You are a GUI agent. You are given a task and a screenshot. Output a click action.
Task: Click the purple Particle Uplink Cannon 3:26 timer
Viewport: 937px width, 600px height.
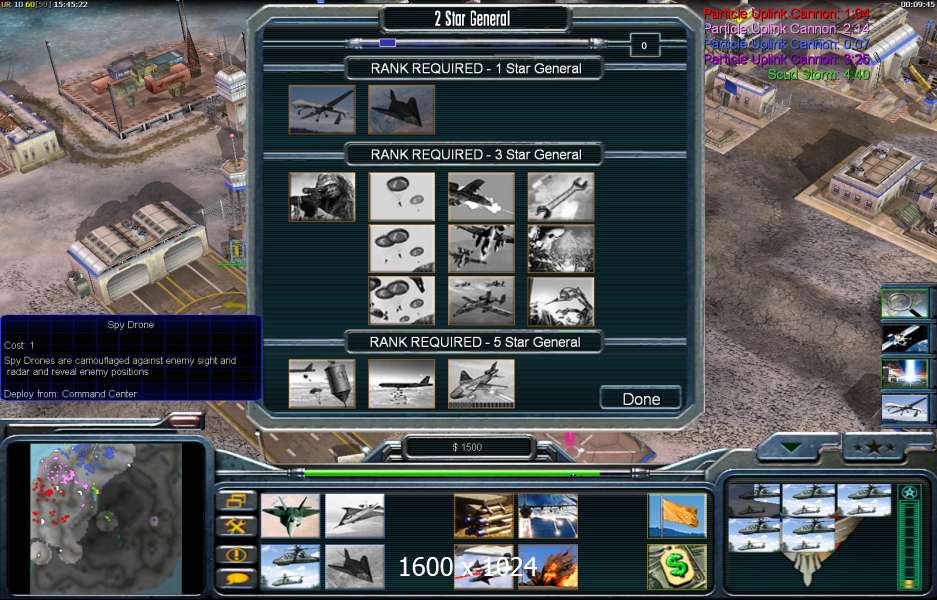point(786,59)
